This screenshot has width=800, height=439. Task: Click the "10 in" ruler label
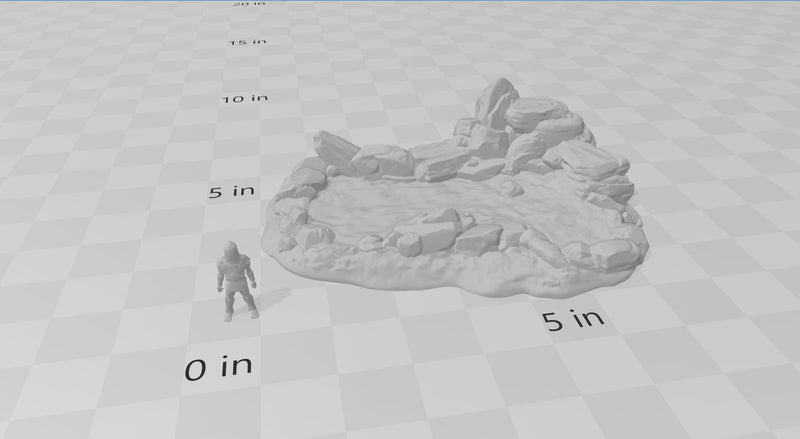point(244,99)
